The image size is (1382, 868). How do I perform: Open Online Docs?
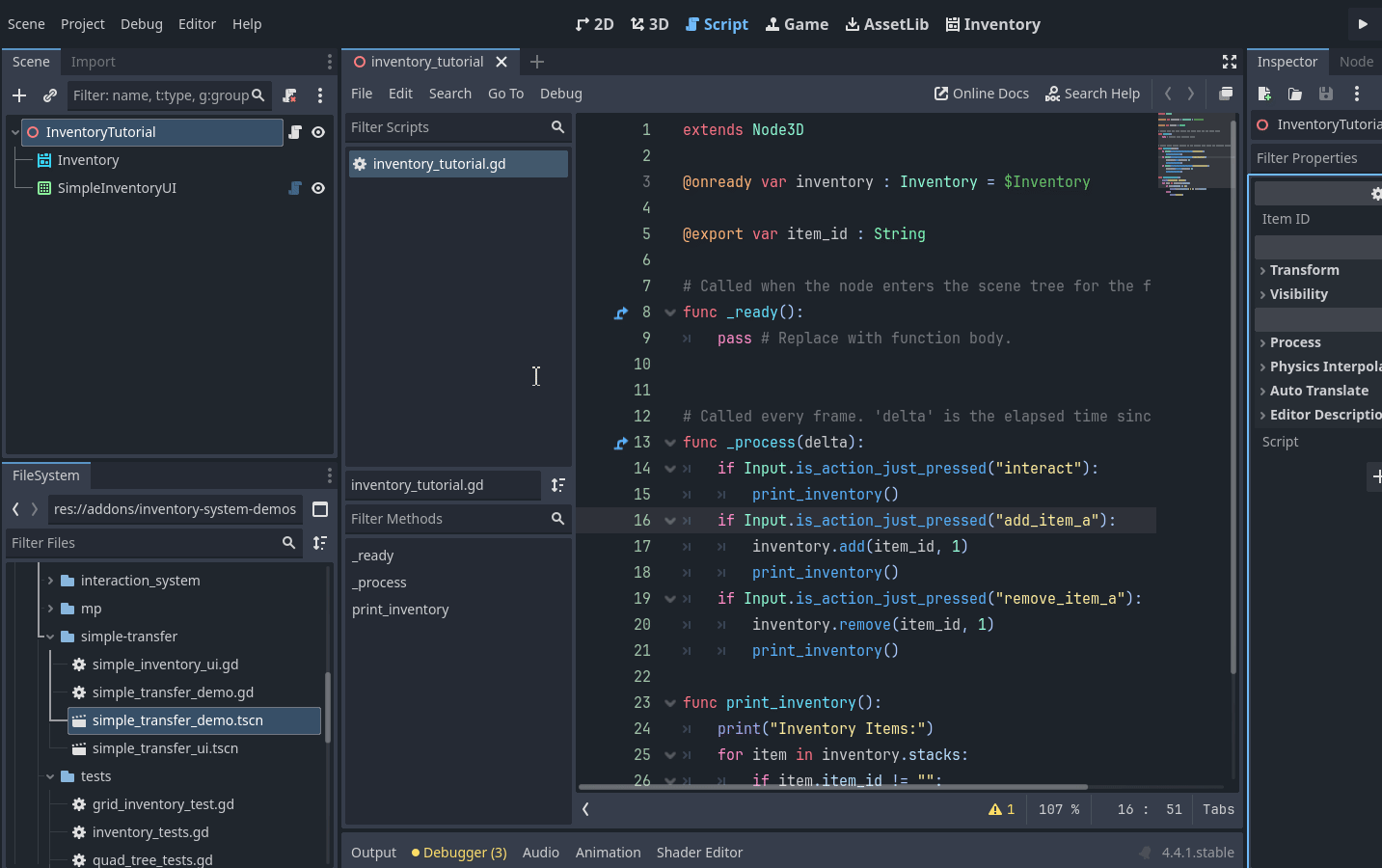pyautogui.click(x=982, y=94)
